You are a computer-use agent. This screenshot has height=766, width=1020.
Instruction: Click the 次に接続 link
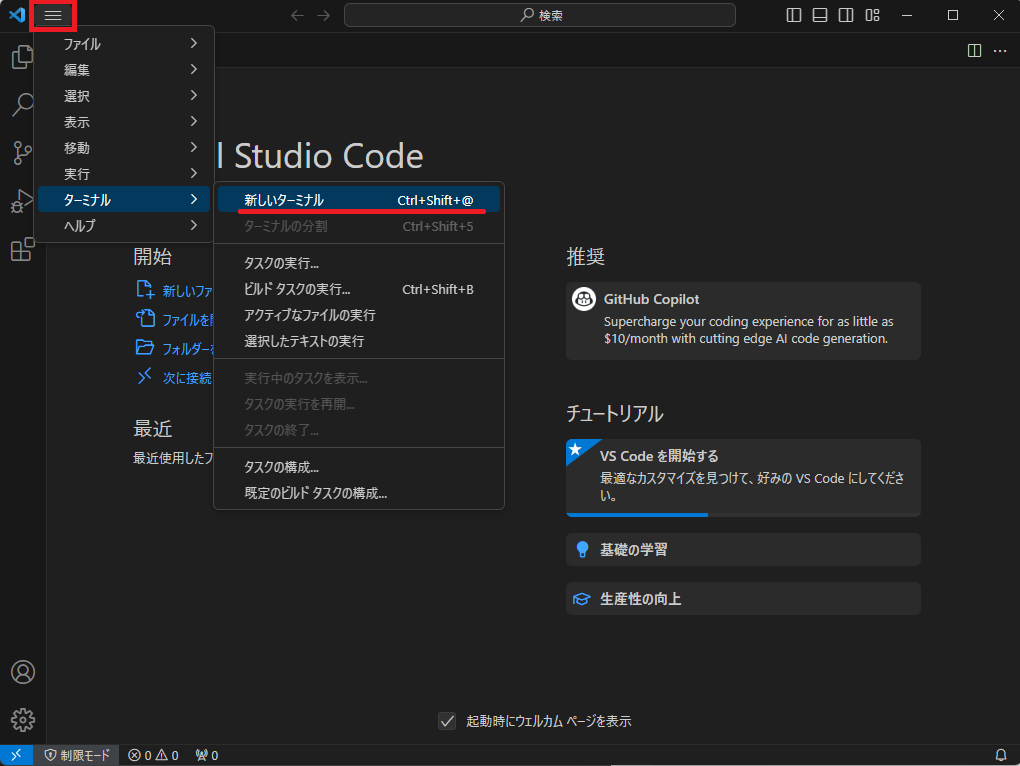pyautogui.click(x=187, y=378)
